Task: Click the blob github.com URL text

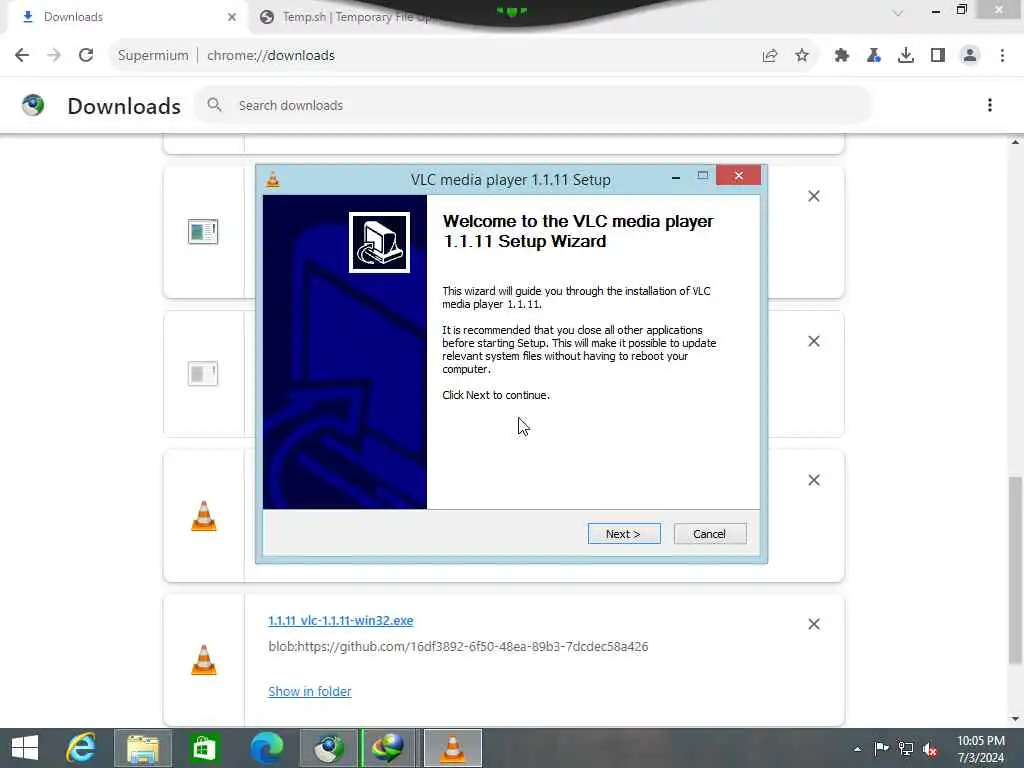Action: pyautogui.click(x=458, y=647)
